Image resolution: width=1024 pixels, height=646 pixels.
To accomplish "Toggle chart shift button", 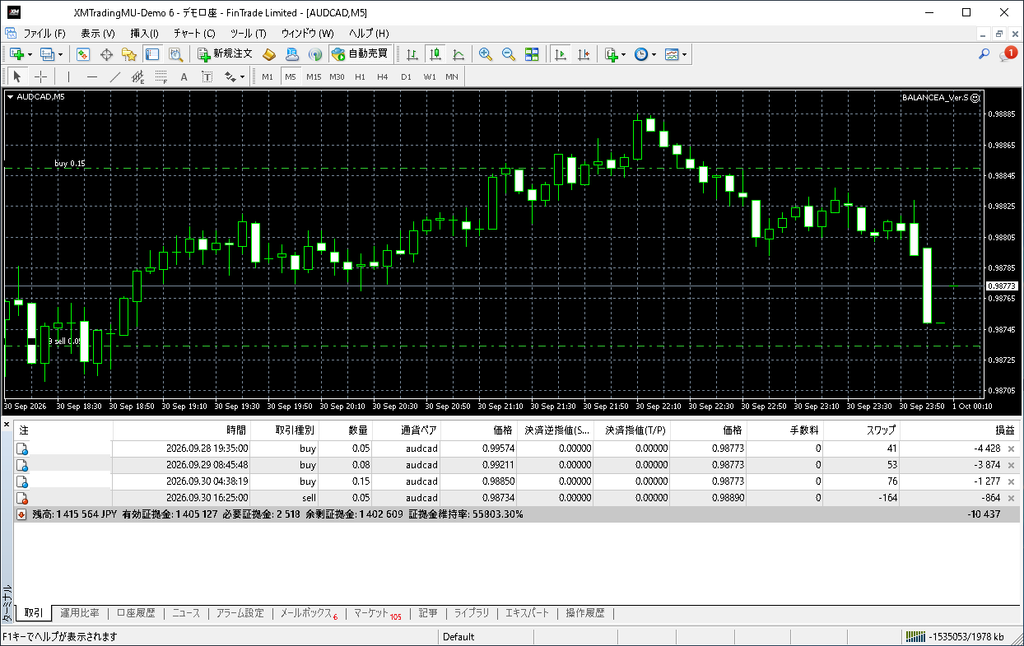I will tap(584, 54).
